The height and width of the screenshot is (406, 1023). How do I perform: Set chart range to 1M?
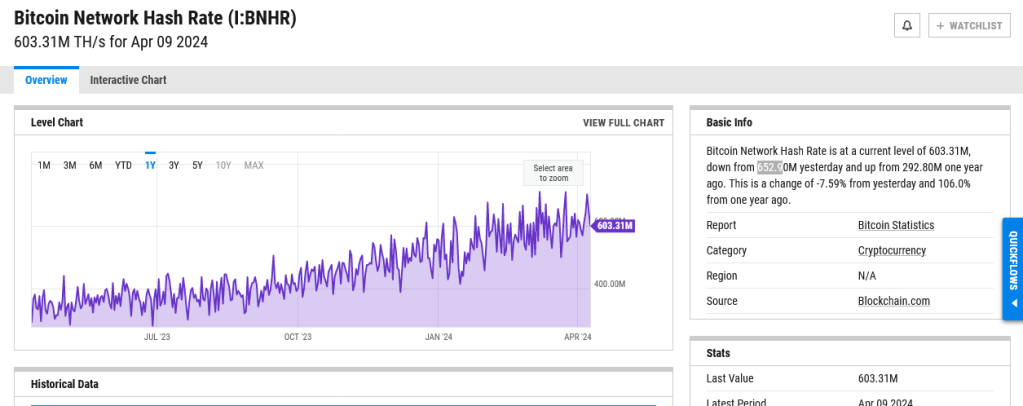pyautogui.click(x=44, y=165)
